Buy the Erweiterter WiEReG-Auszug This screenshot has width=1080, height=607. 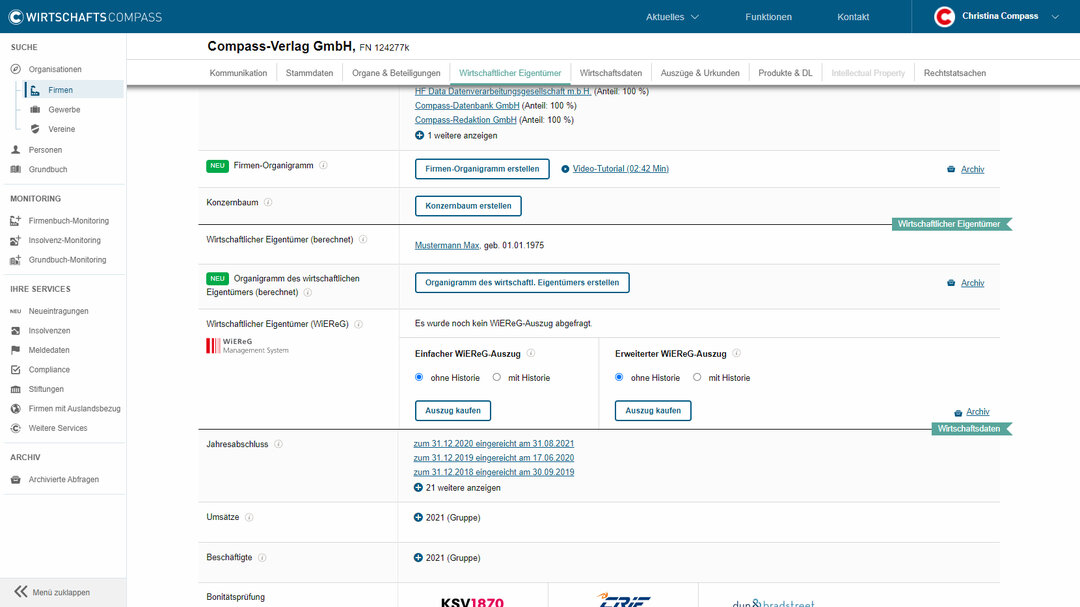point(653,411)
